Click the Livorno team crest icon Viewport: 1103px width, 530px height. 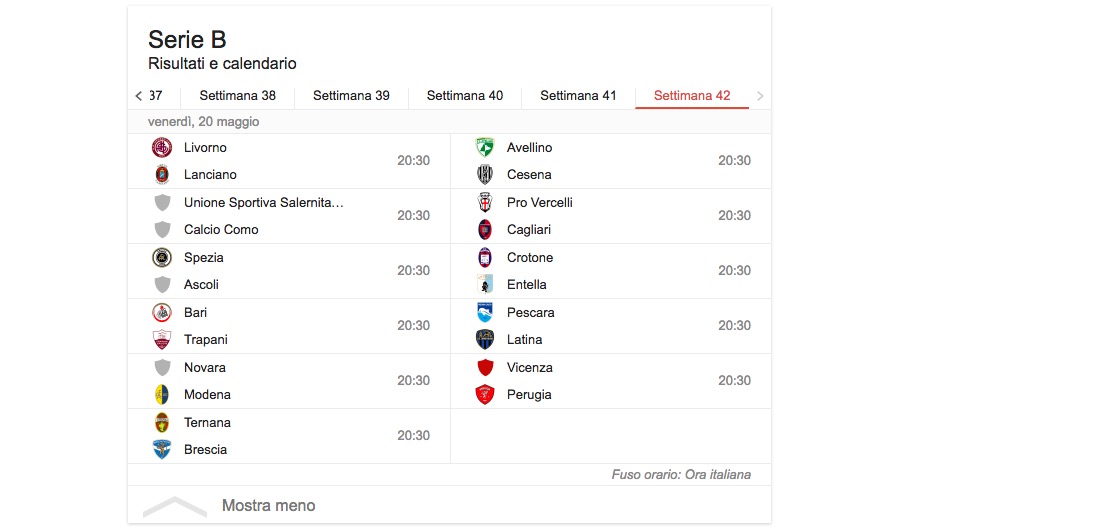point(162,148)
